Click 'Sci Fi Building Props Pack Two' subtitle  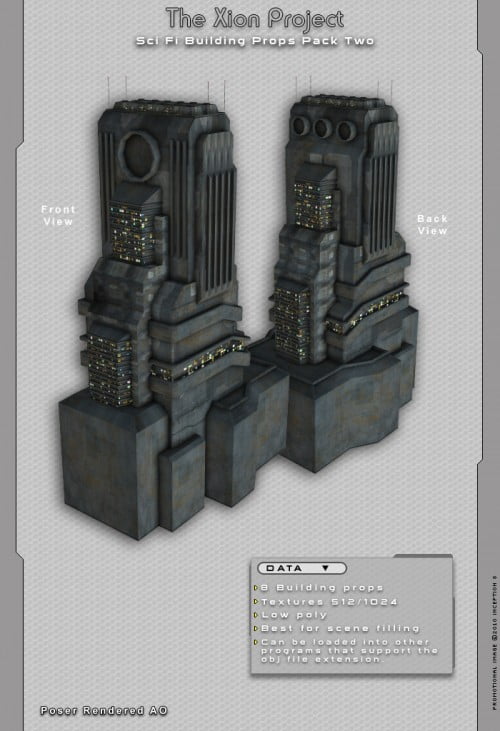[x=255, y=41]
